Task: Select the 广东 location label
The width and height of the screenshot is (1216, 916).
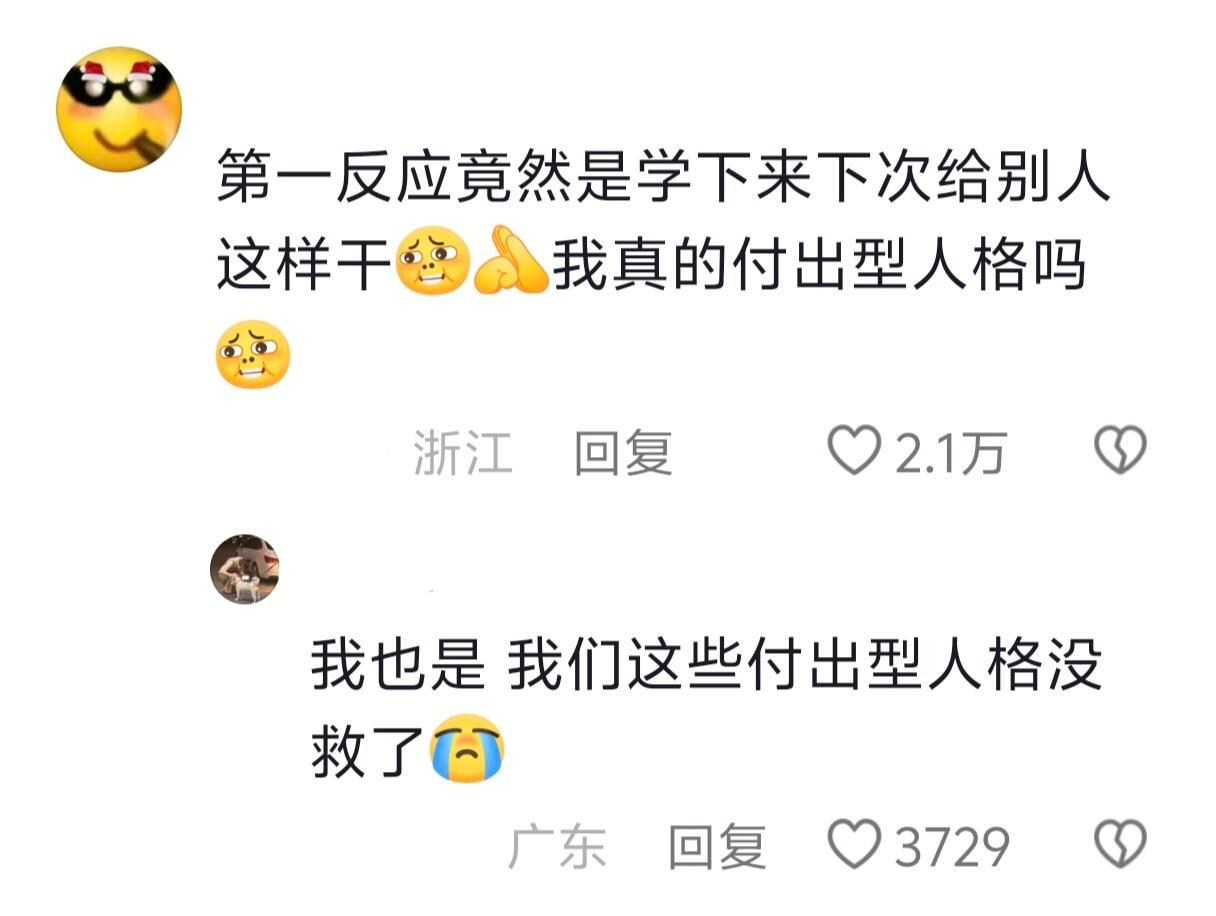Action: pyautogui.click(x=557, y=847)
